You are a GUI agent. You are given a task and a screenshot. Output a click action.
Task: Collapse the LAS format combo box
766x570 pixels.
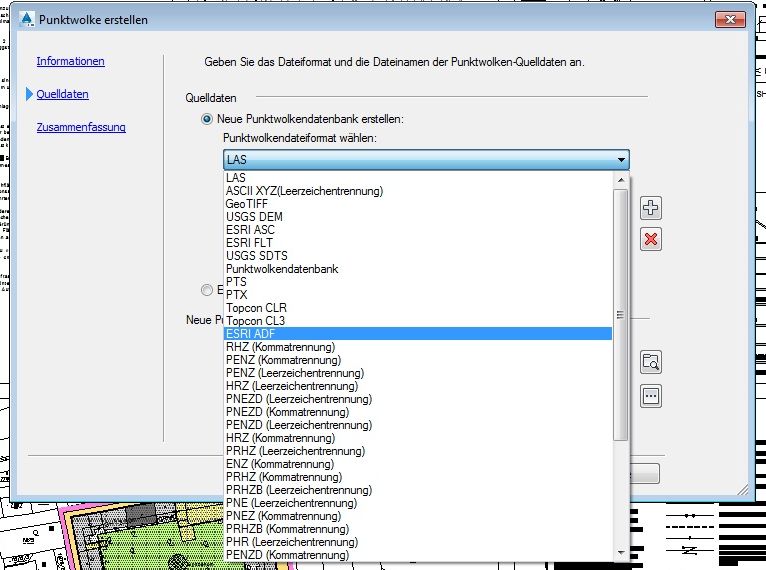click(621, 160)
